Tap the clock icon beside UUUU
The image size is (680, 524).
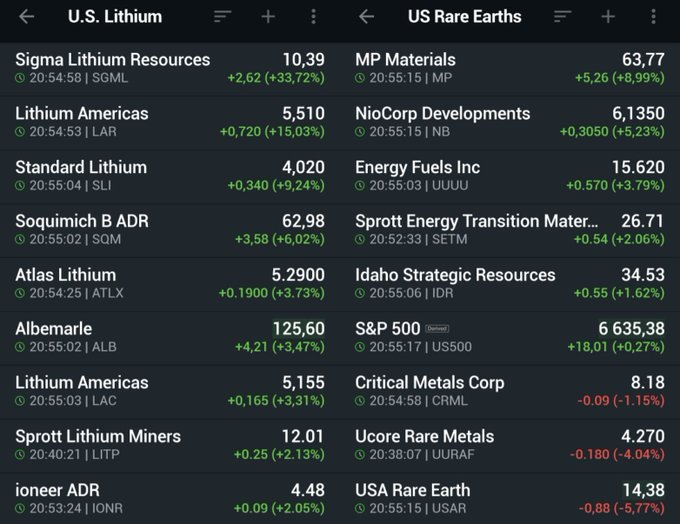pyautogui.click(x=360, y=186)
